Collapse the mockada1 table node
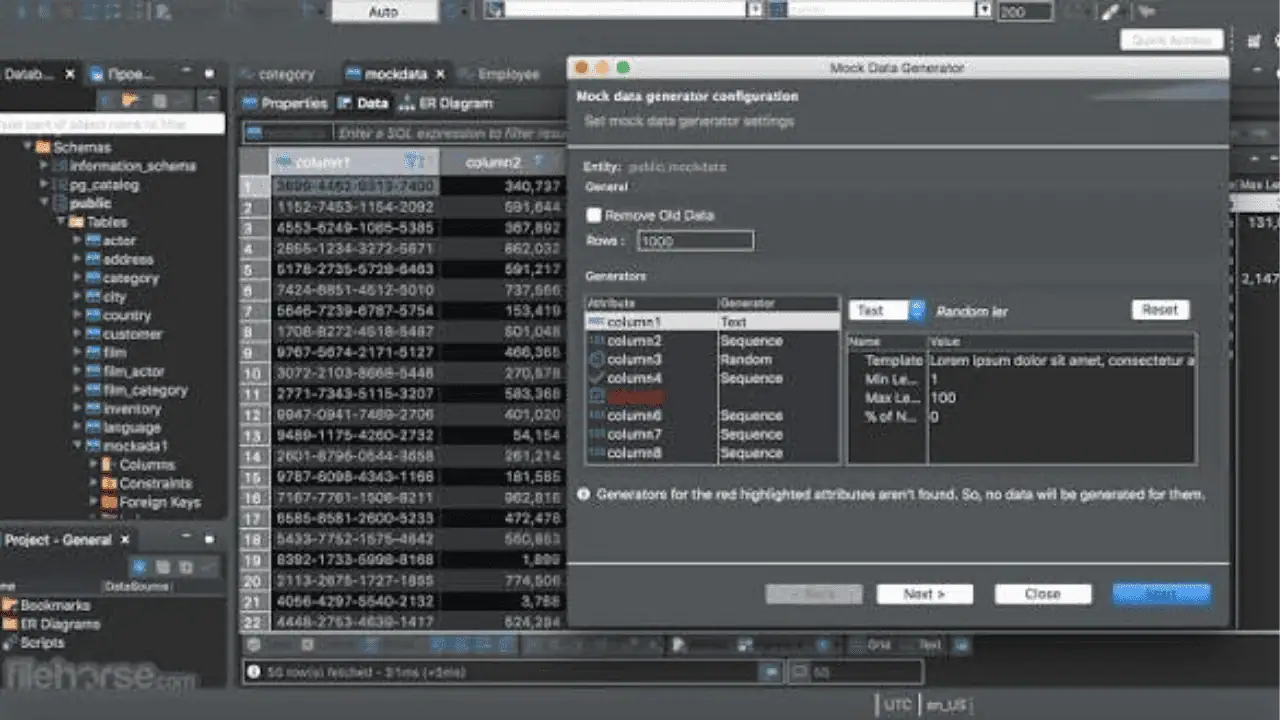The image size is (1280, 720). pos(77,446)
